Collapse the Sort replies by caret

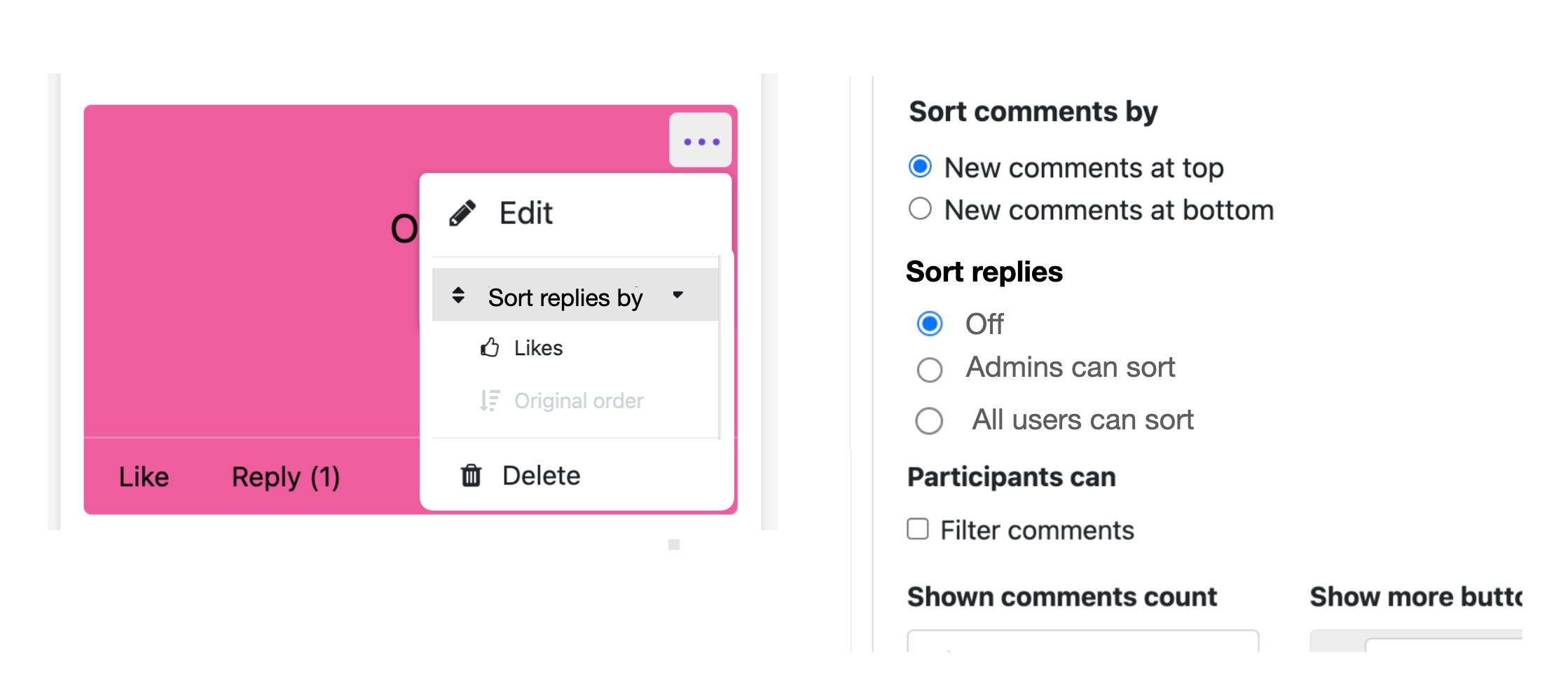point(678,295)
